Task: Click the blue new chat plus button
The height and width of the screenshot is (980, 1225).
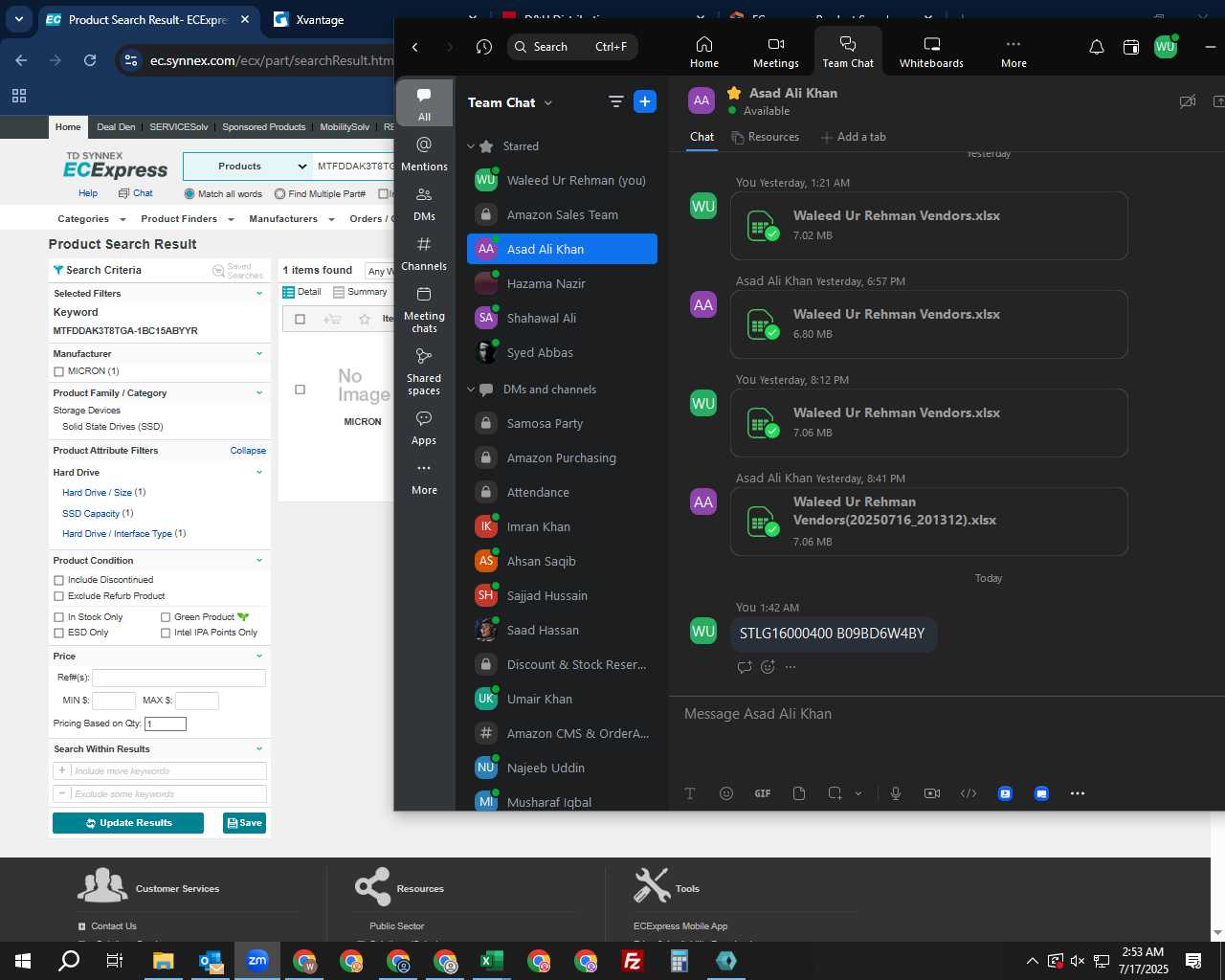Action: tap(645, 101)
